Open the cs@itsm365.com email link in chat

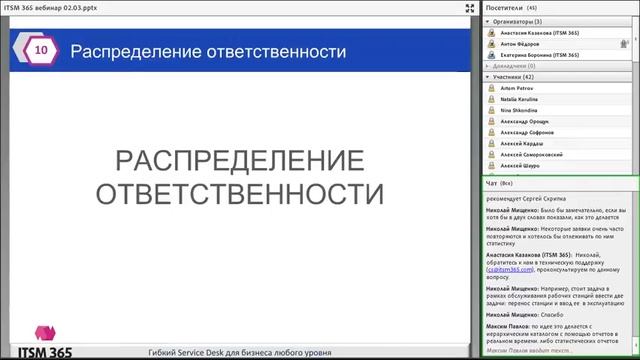[510, 270]
